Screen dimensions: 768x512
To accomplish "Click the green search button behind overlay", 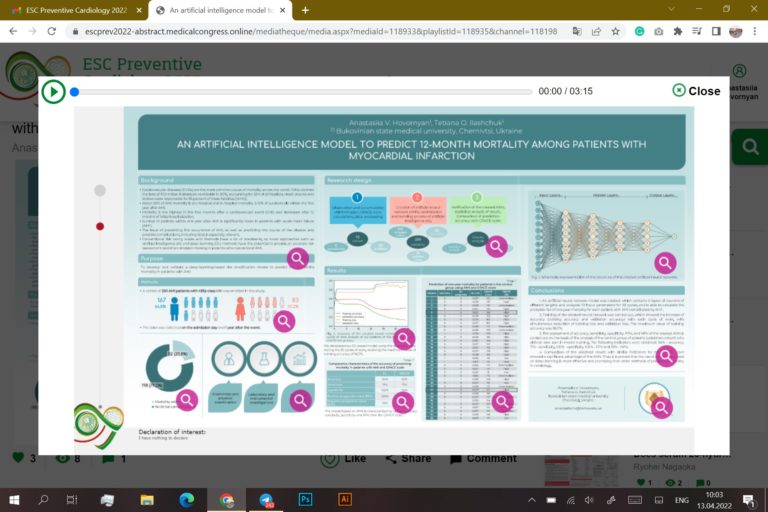I will pos(750,146).
